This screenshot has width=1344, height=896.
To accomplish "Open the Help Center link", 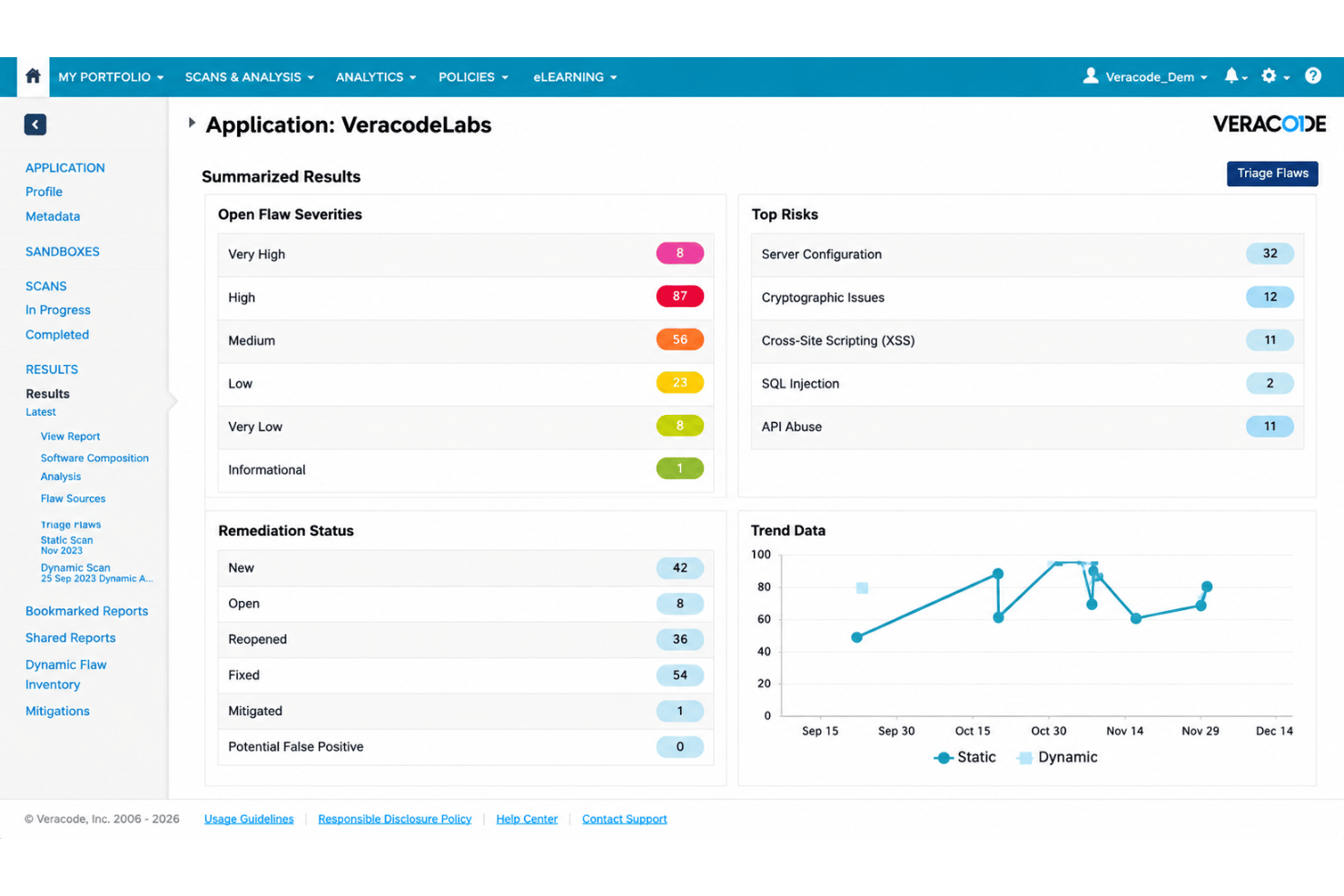I will [527, 819].
